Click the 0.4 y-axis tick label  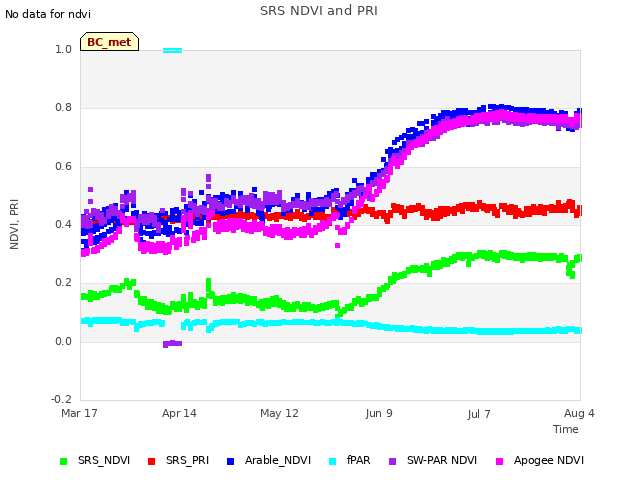point(63,224)
